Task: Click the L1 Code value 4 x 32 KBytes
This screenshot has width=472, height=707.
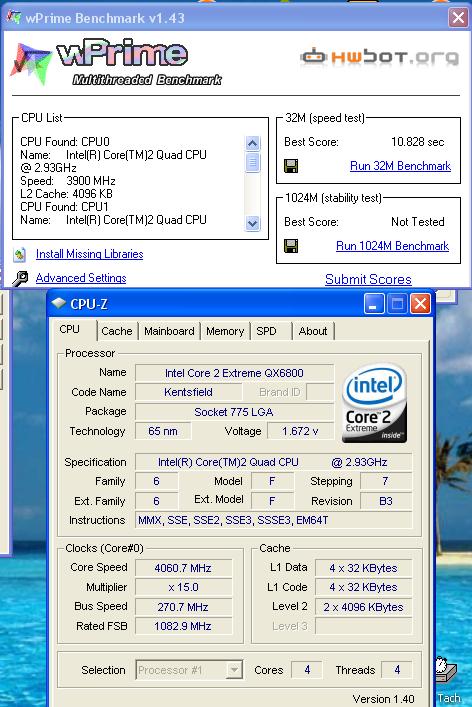Action: [363, 587]
